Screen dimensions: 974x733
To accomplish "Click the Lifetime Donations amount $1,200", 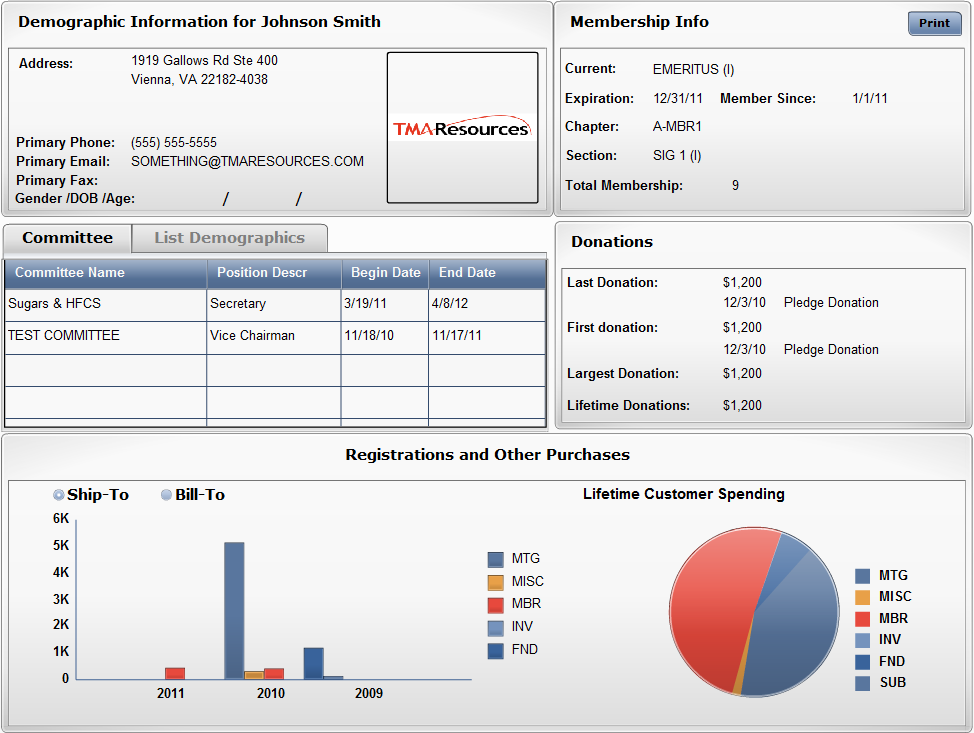I will point(742,406).
